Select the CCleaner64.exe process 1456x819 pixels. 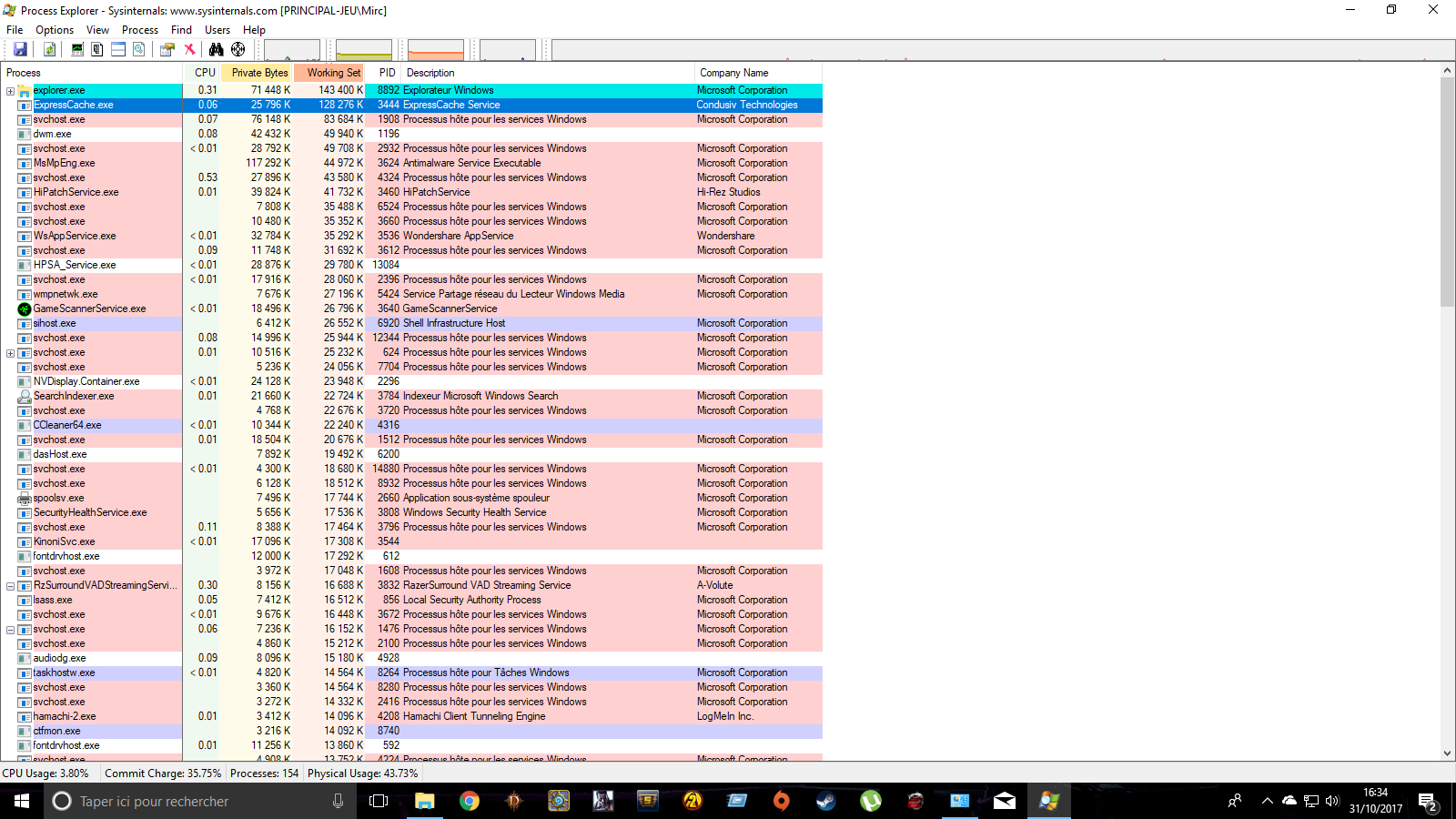point(67,425)
